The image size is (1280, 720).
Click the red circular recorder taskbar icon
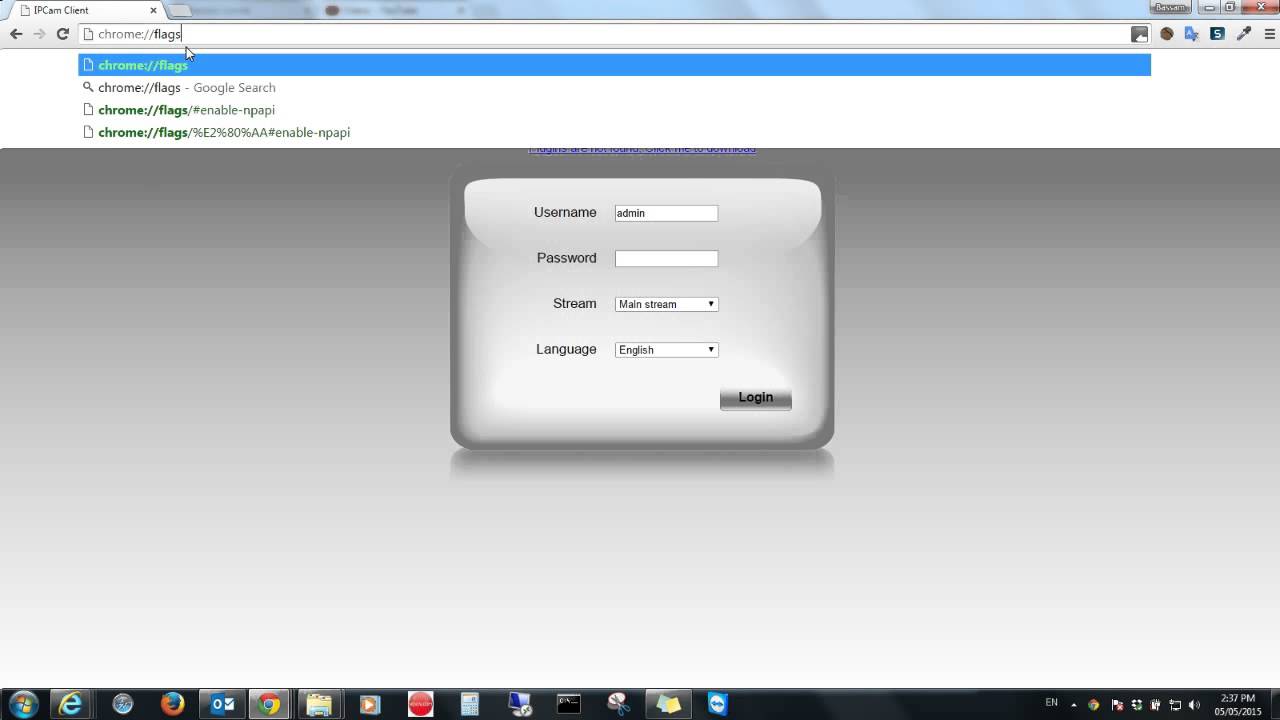click(x=420, y=704)
